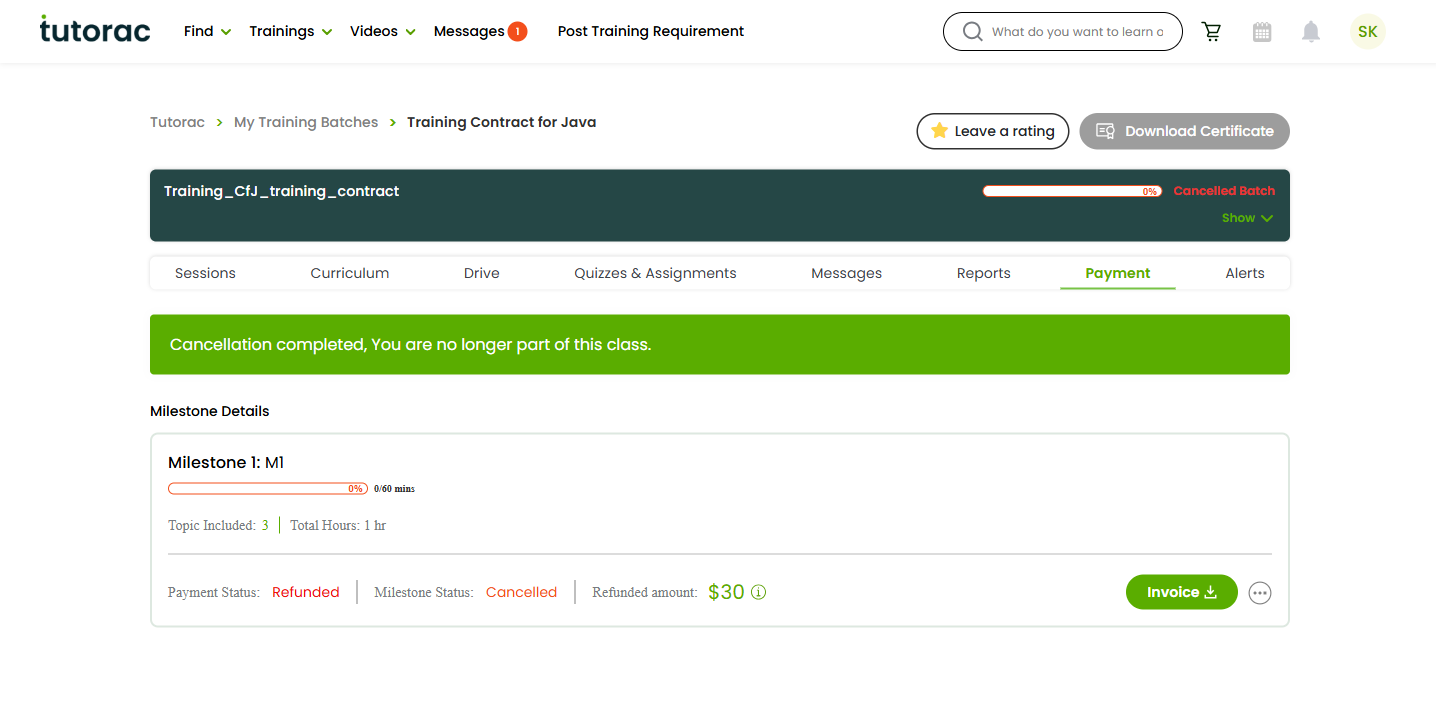Viewport: 1436px width, 707px height.
Task: Expand the Trainings dropdown menu
Action: click(x=290, y=32)
